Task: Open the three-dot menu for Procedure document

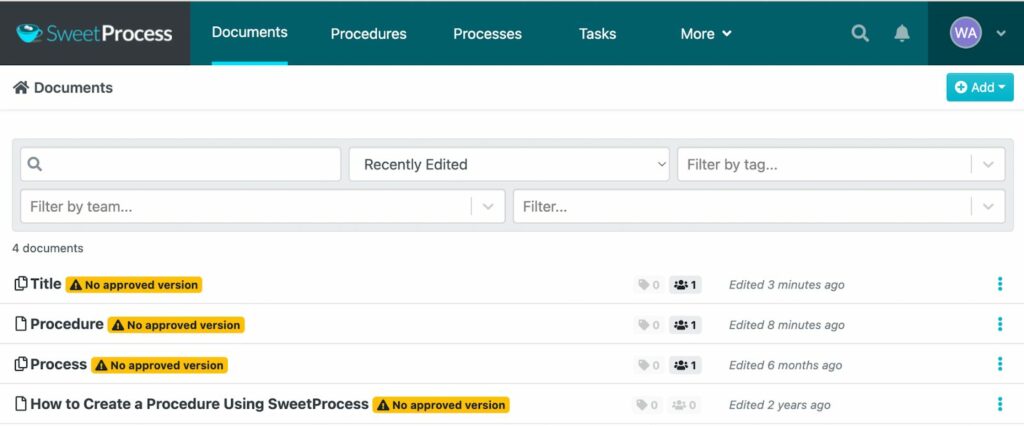Action: point(1000,324)
